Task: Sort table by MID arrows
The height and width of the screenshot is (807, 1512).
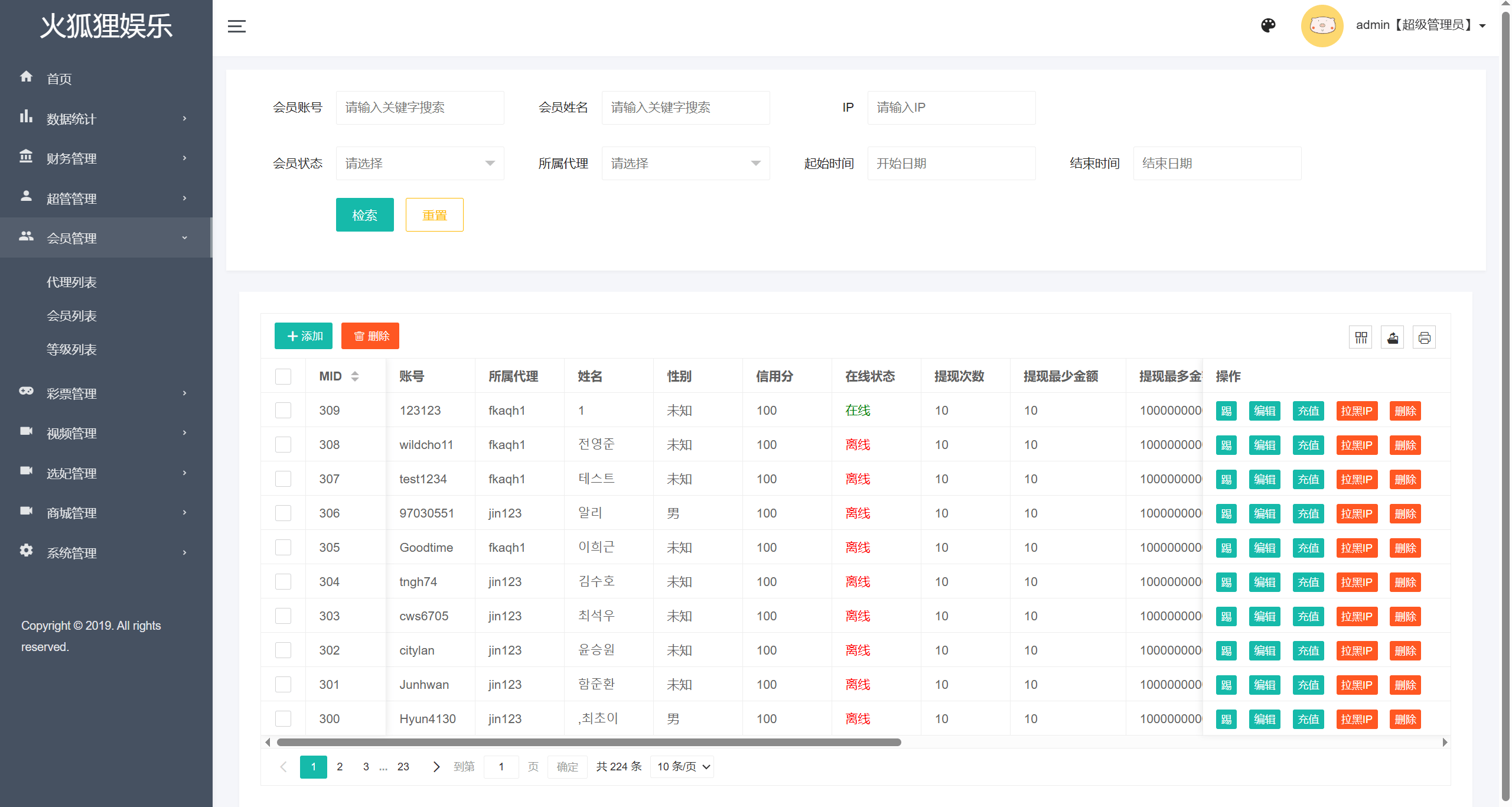Action: tap(355, 376)
